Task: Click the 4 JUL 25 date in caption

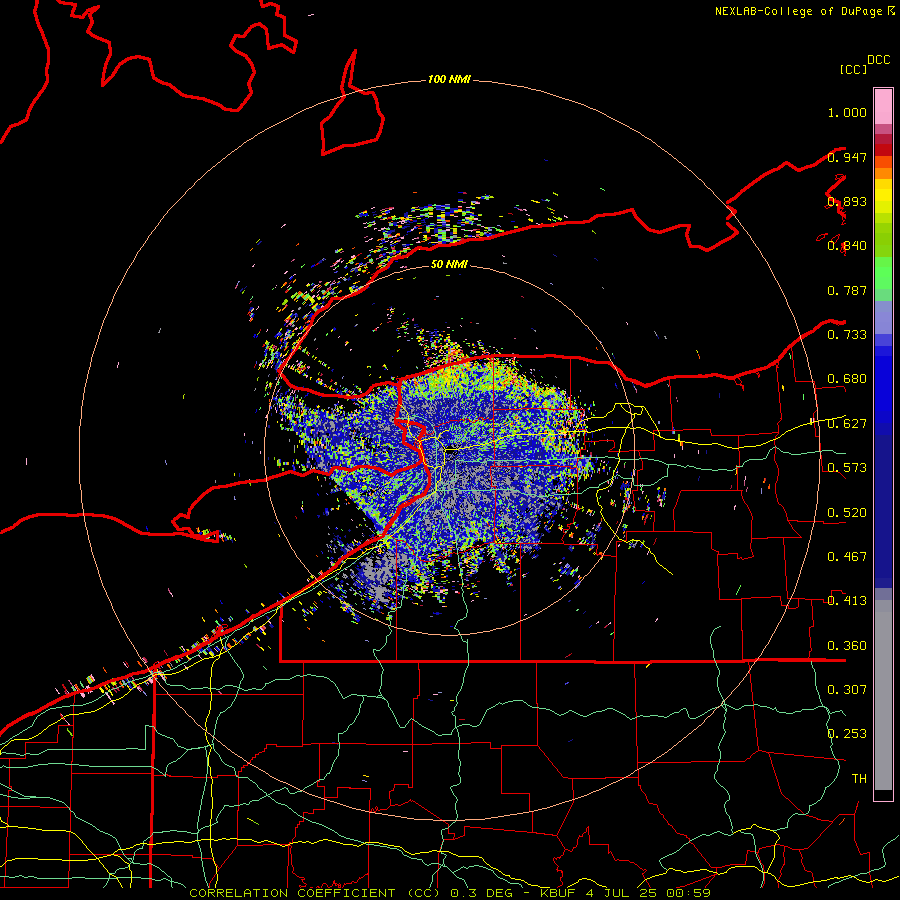Action: point(621,893)
